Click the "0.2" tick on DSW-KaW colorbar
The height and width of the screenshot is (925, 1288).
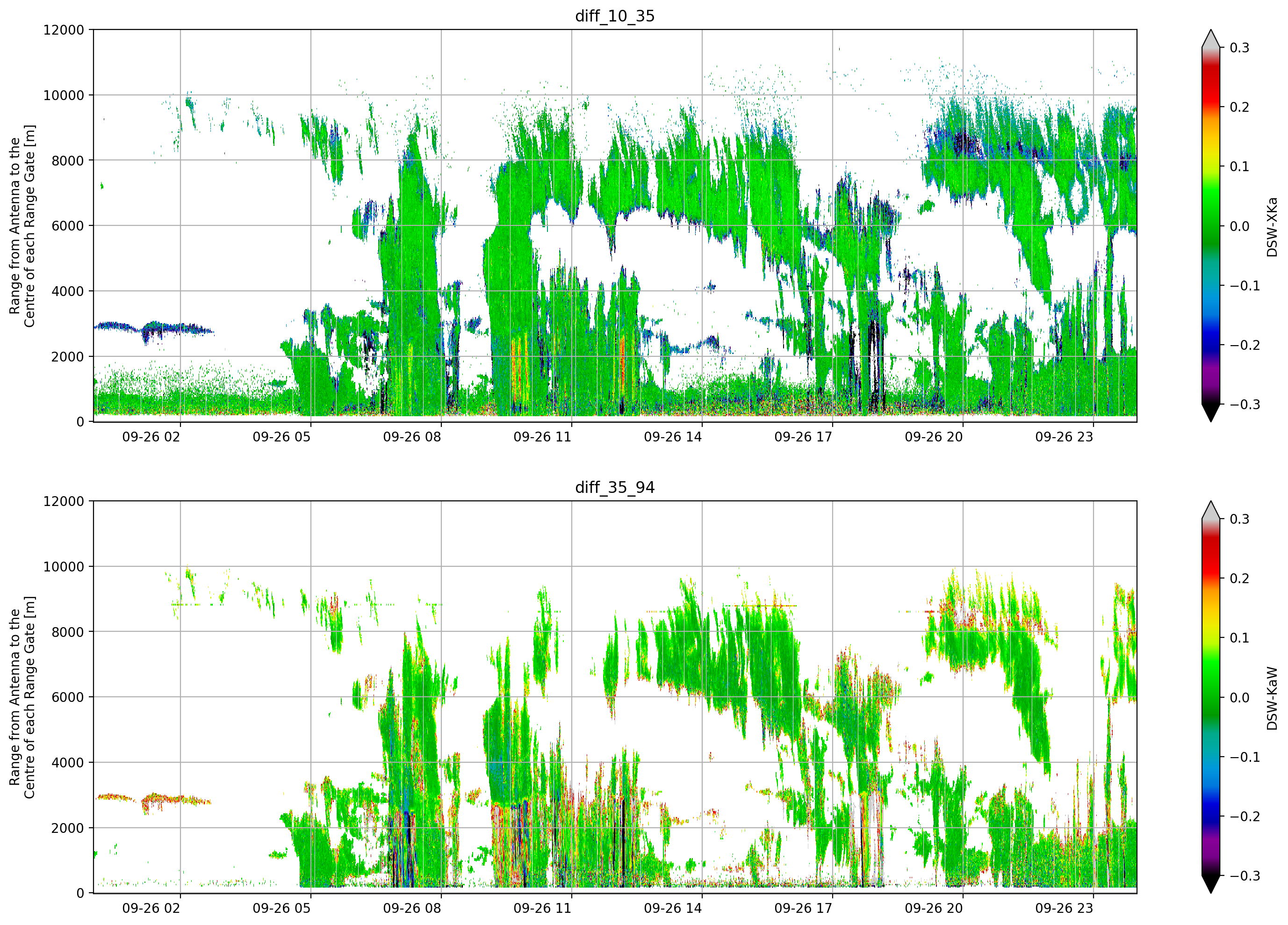click(1240, 578)
